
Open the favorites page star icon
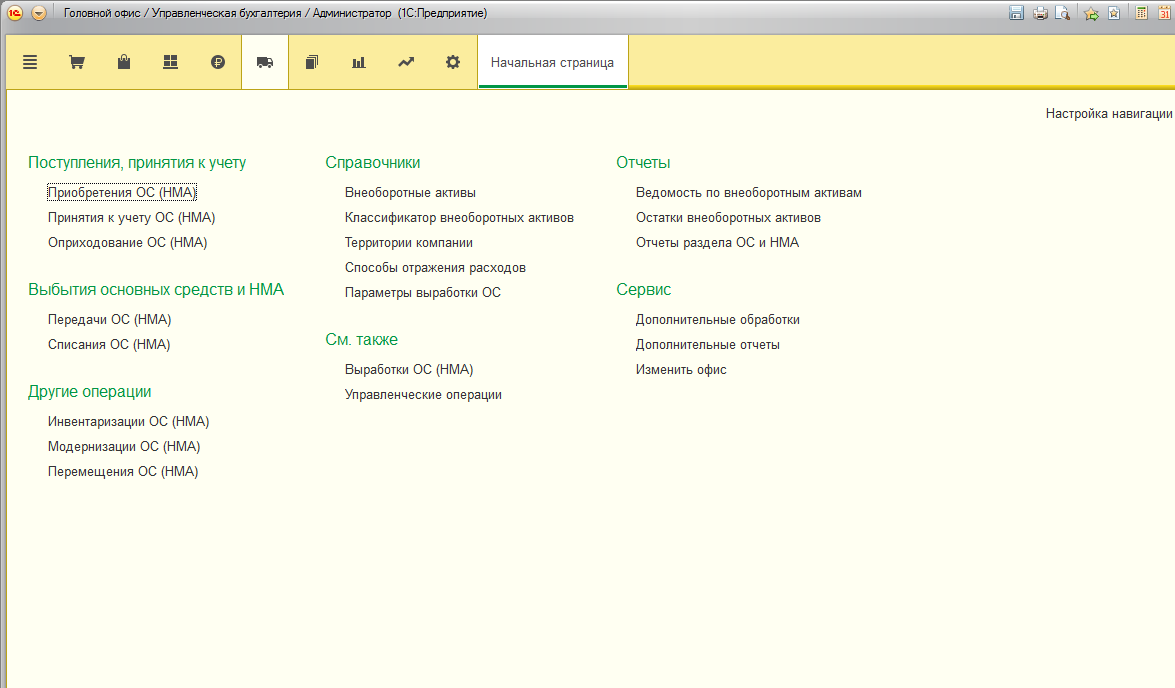click(x=1114, y=13)
